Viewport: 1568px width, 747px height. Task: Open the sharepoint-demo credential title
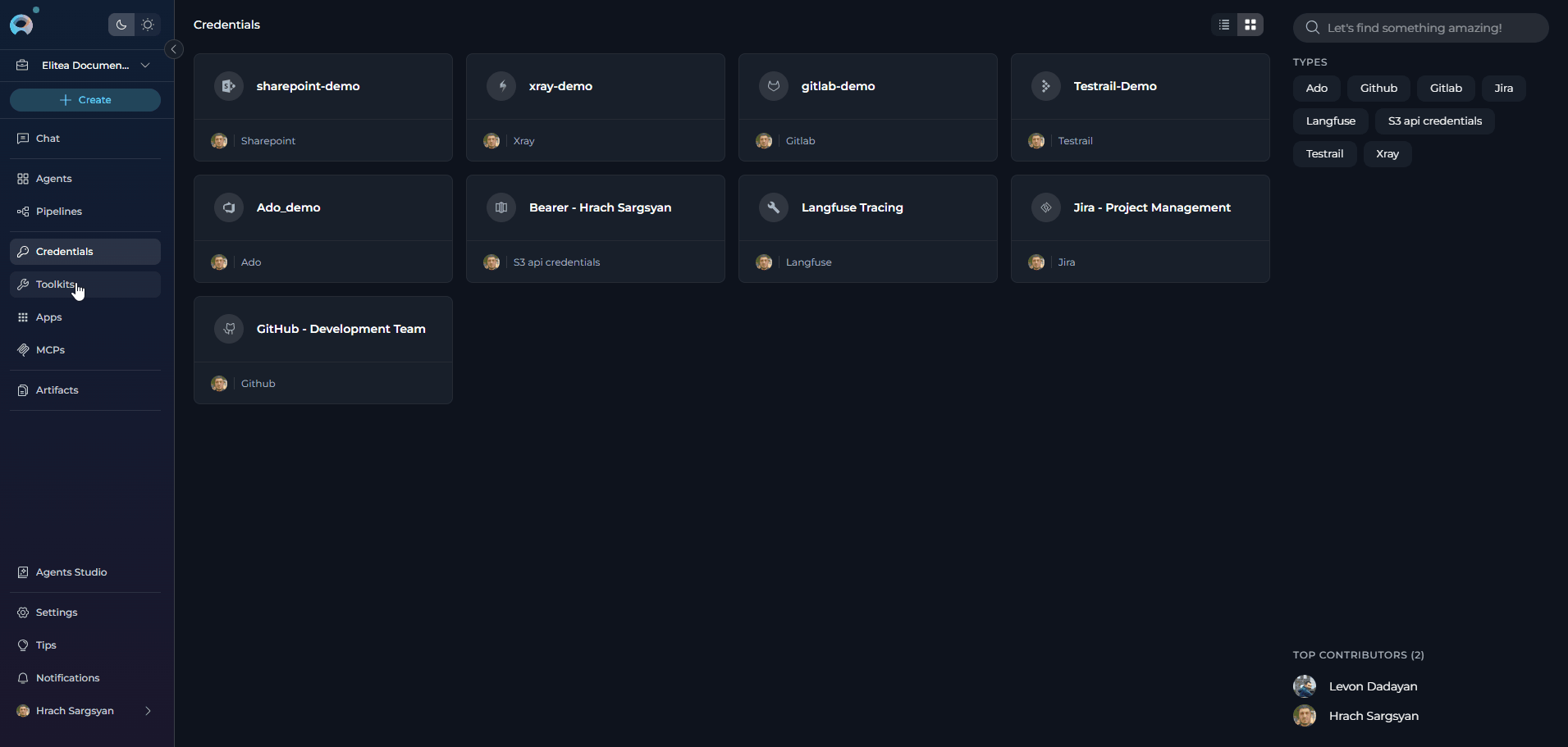[x=308, y=86]
